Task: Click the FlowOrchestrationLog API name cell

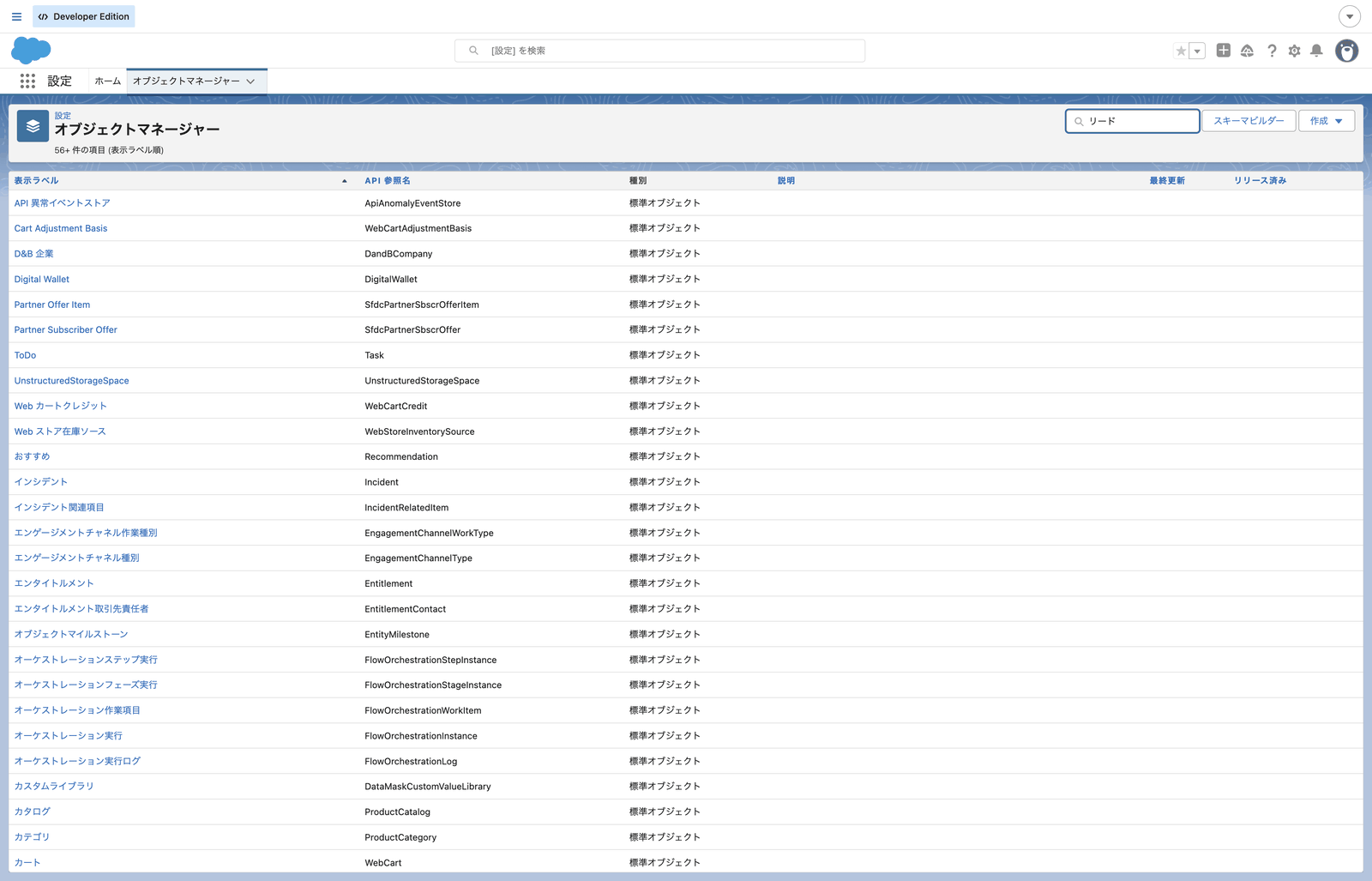Action: pos(411,761)
